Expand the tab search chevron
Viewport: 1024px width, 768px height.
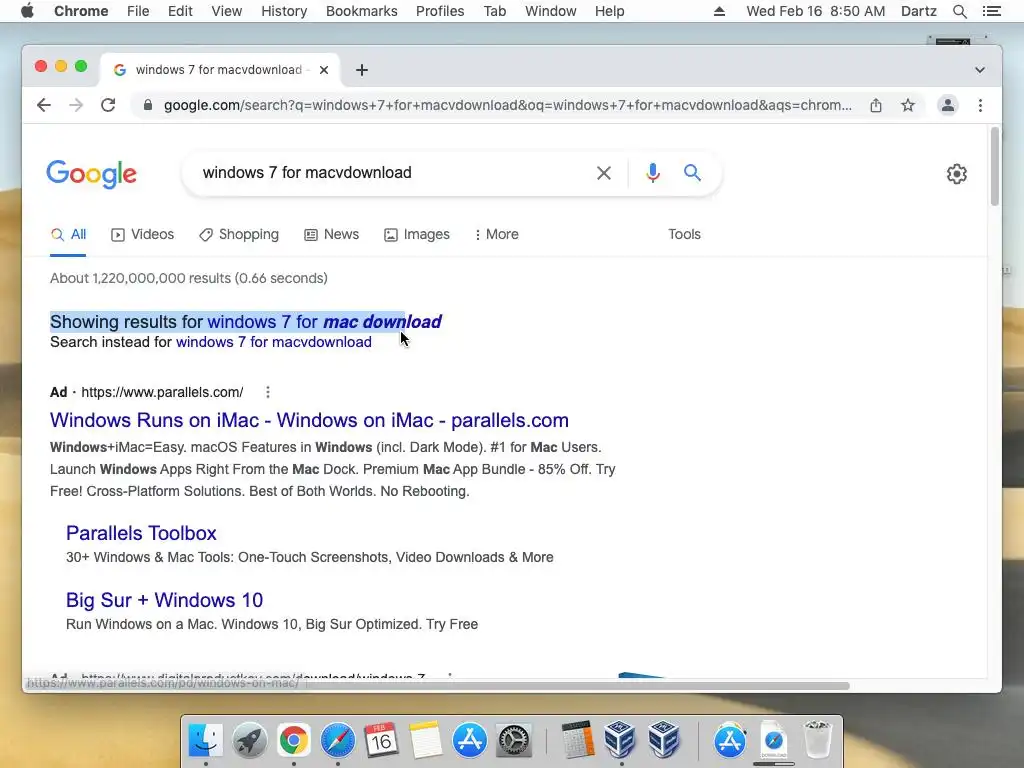click(980, 70)
